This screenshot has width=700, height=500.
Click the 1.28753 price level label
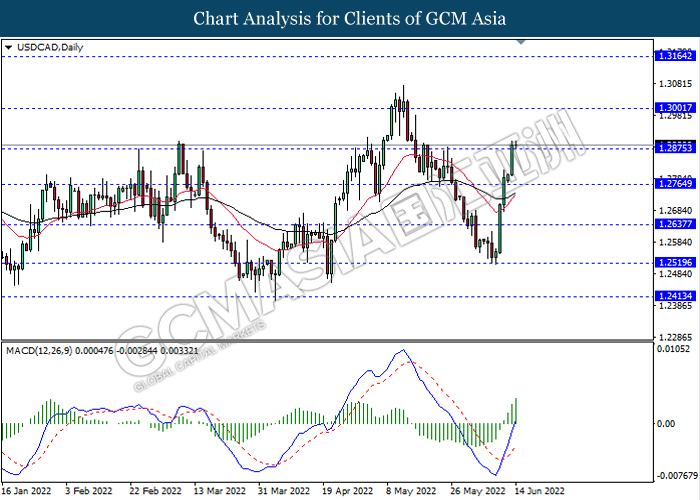point(675,148)
